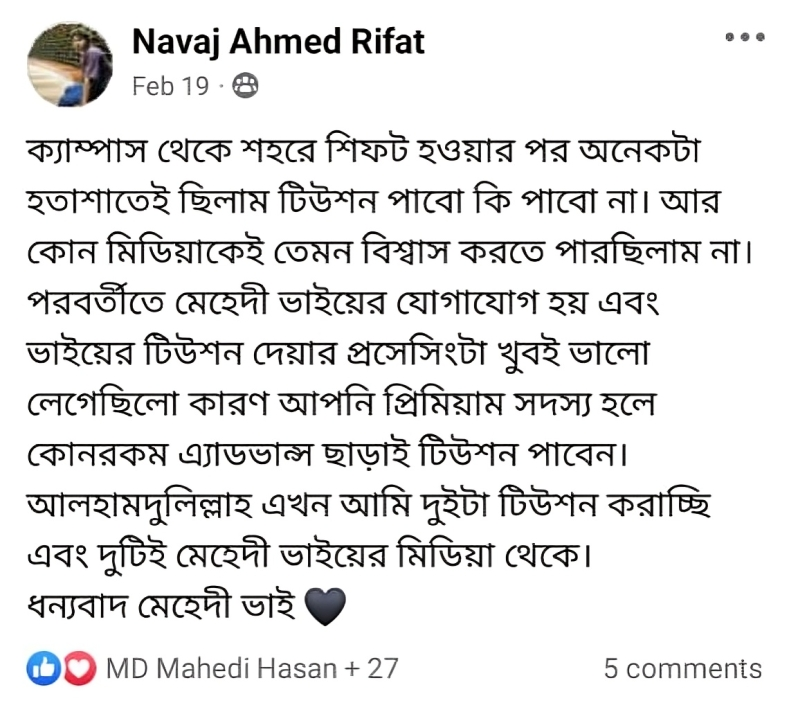Click the word এ্যাডভান্স in the post
This screenshot has width=789, height=712.
[245, 455]
